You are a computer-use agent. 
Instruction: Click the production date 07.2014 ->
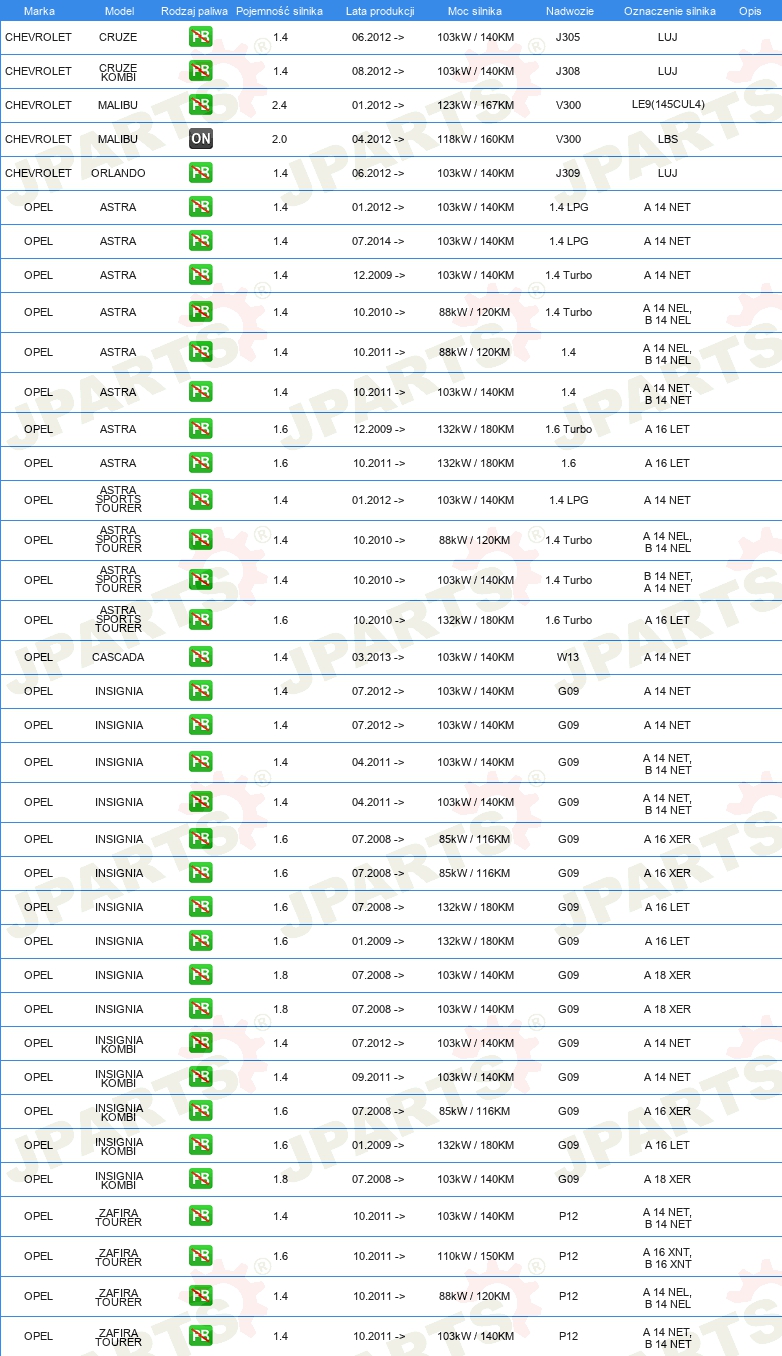pos(379,241)
